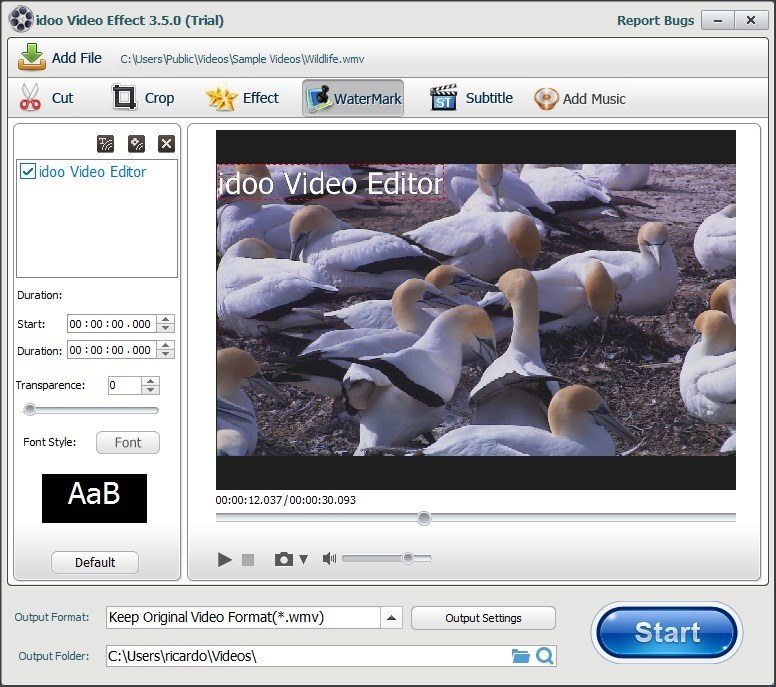Switch to the Subtitle tab
This screenshot has height=687, width=776.
tap(471, 98)
